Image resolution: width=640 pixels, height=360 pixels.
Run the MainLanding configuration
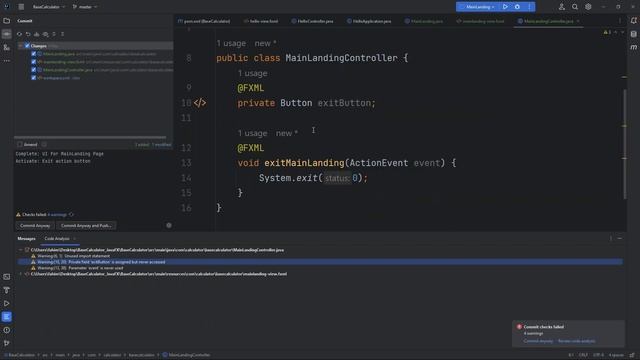[505, 7]
